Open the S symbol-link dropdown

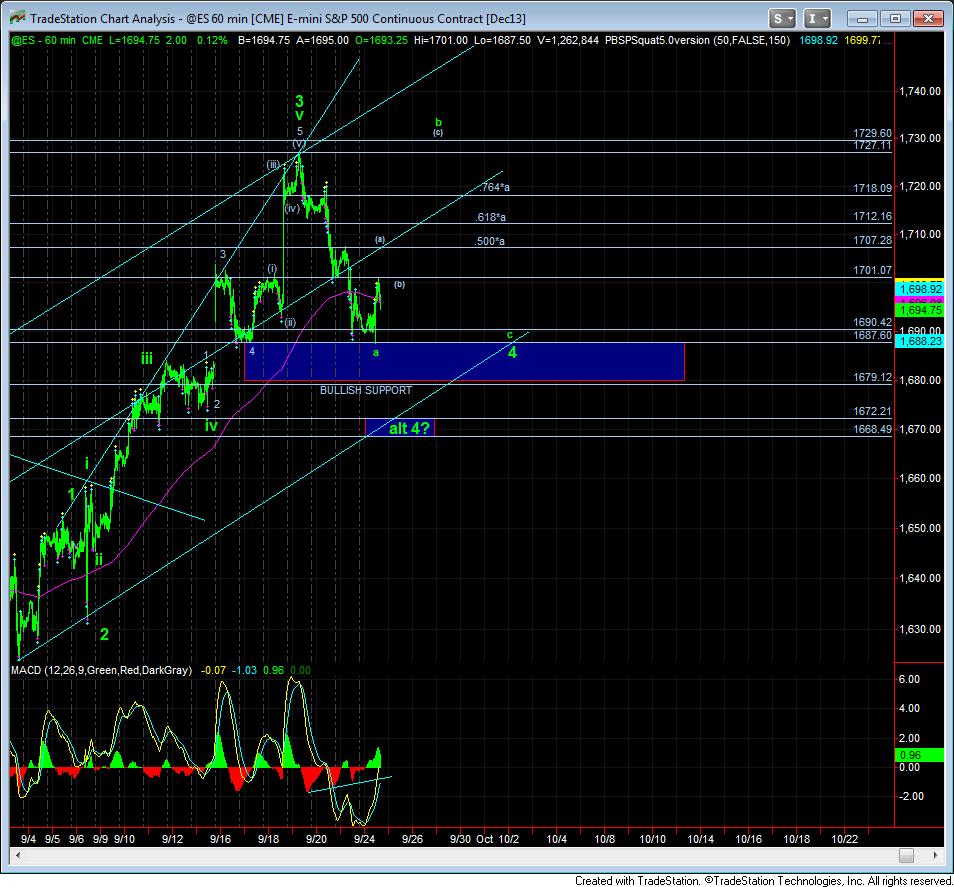pos(782,19)
